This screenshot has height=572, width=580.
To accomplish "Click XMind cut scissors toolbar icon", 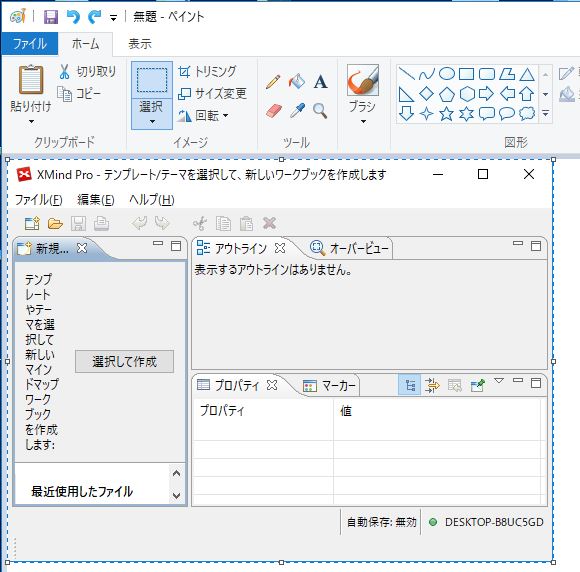I will (x=200, y=223).
